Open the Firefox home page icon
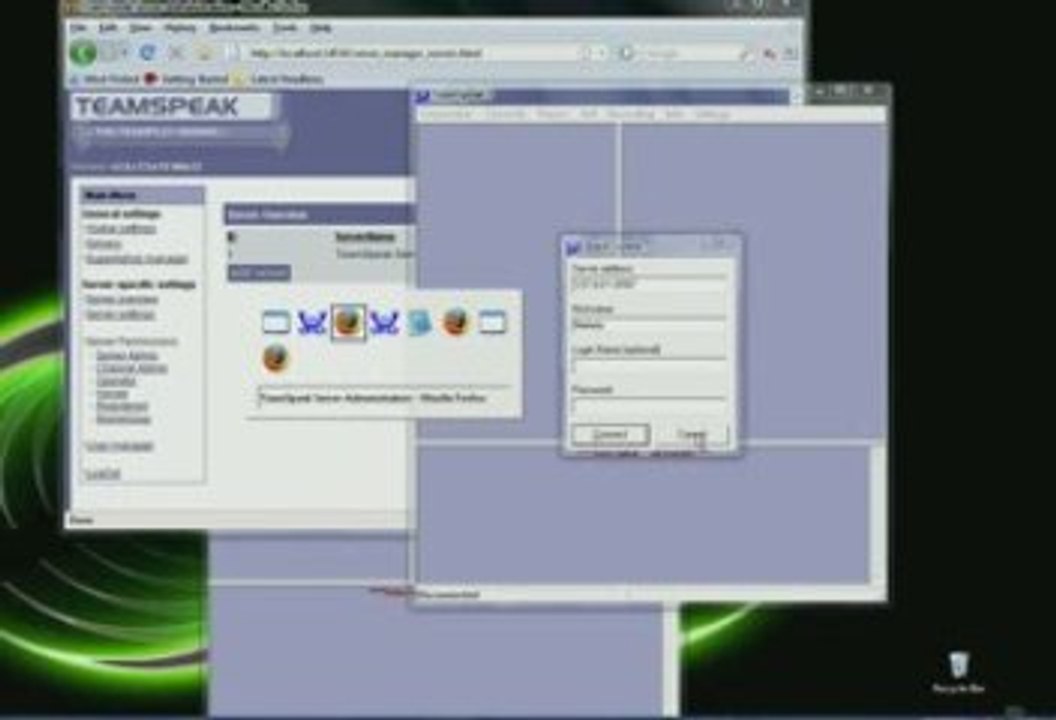The height and width of the screenshot is (720, 1056). [205, 53]
